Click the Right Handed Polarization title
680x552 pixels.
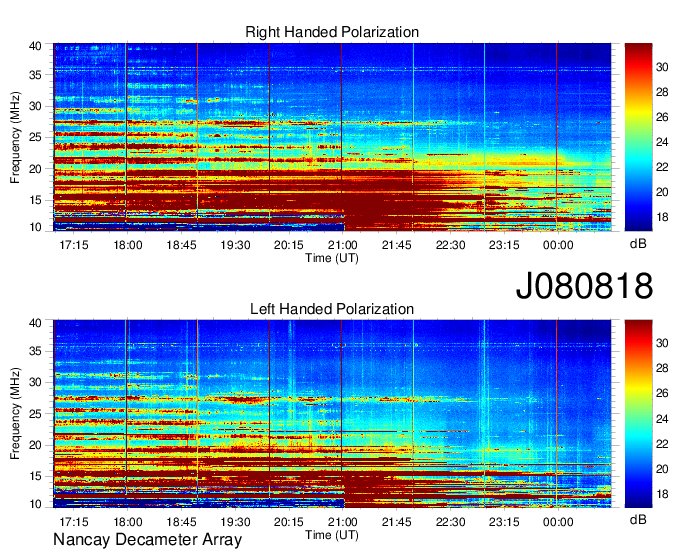point(332,32)
